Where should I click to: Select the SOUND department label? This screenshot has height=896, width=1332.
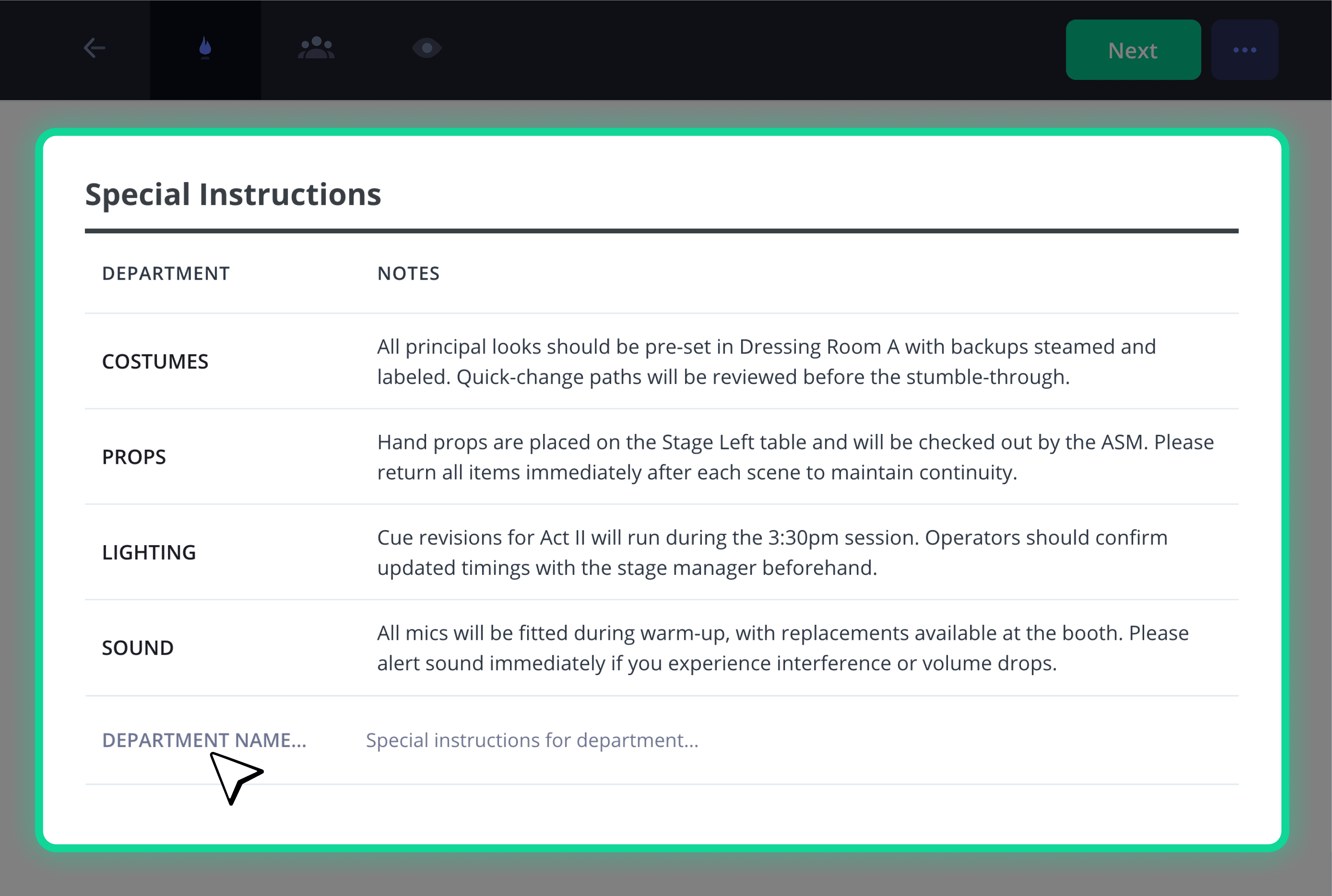(137, 648)
